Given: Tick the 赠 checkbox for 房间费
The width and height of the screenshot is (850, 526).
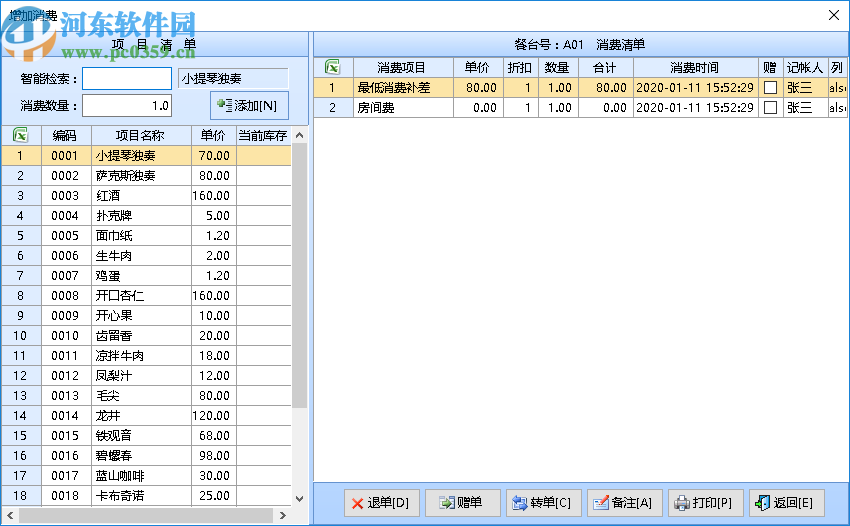Looking at the screenshot, I should coord(770,107).
